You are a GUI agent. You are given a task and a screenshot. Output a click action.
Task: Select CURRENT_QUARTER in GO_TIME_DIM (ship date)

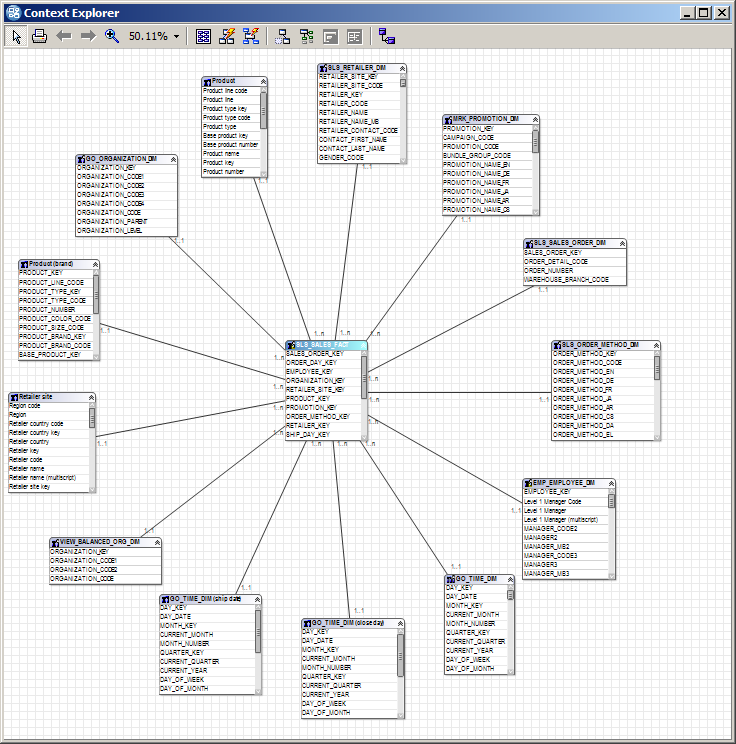click(x=190, y=661)
